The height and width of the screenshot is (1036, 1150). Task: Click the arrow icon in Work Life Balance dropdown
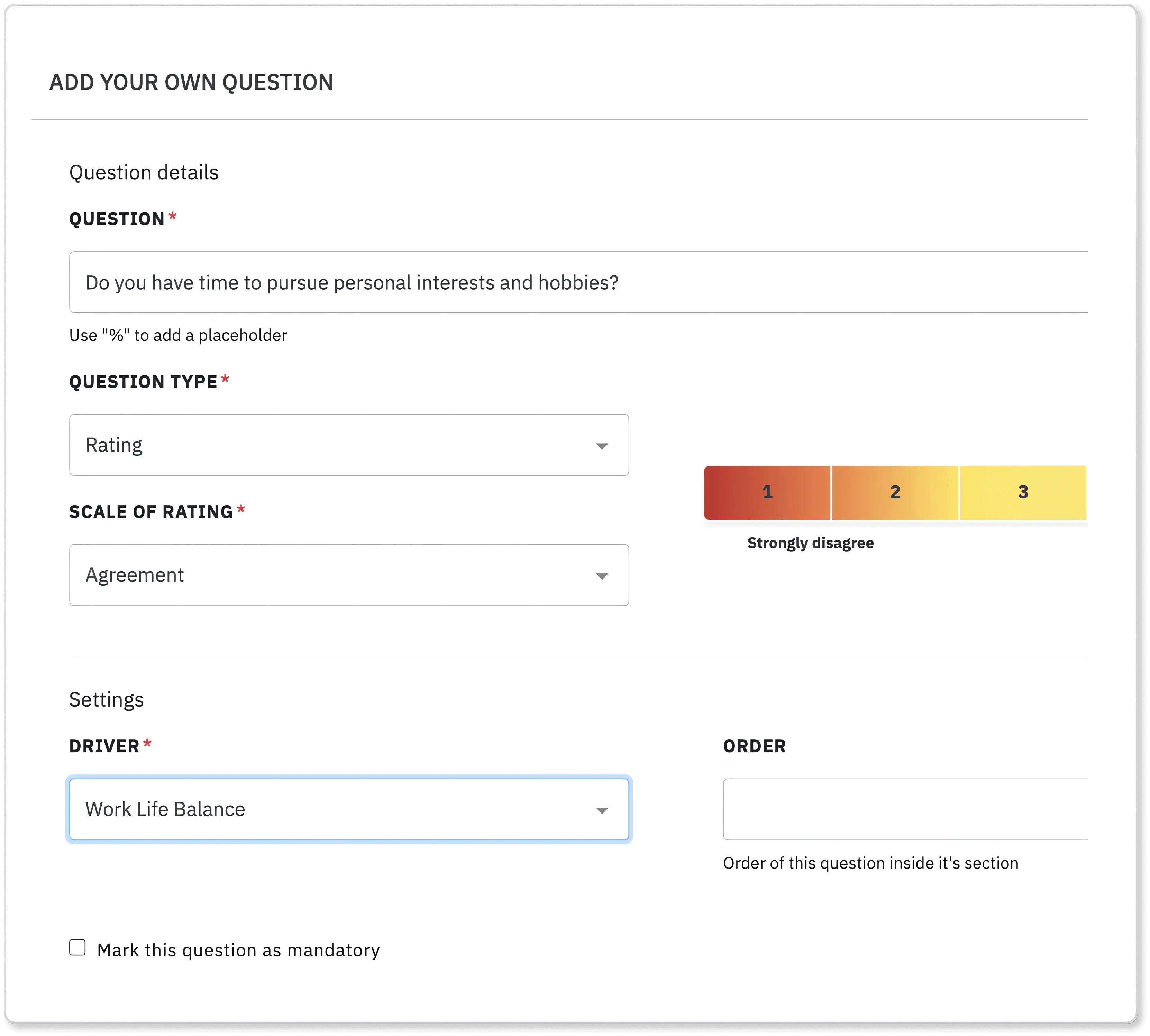coord(602,811)
